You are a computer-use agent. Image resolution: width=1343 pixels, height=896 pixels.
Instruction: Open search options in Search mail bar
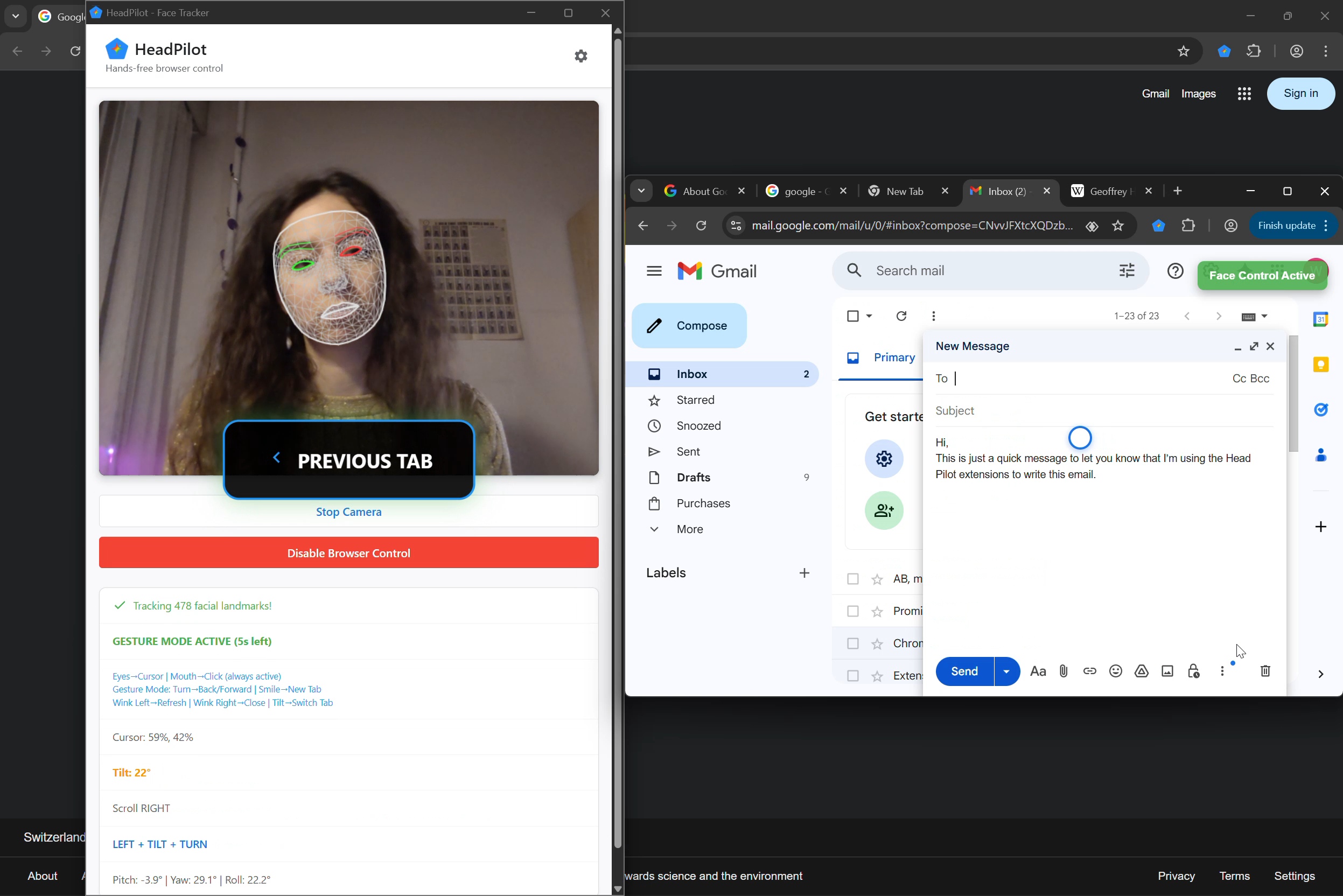point(1127,271)
